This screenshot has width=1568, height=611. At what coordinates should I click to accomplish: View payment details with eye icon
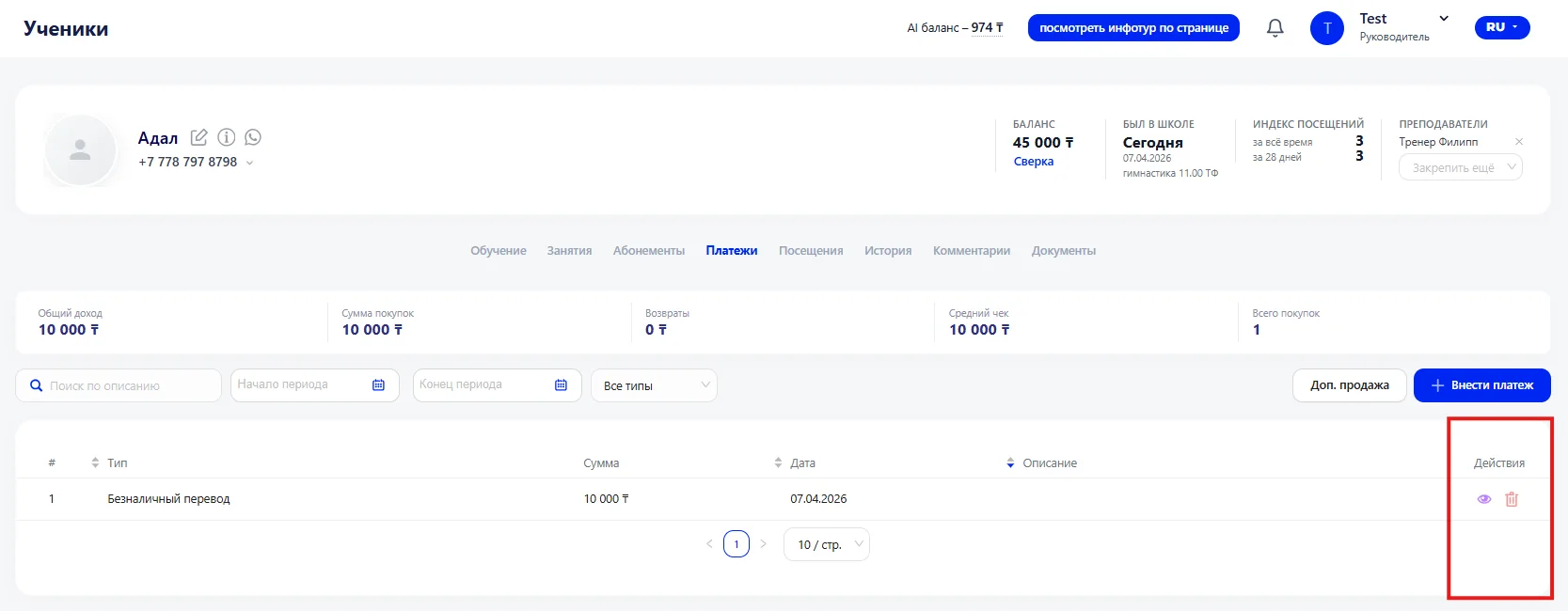click(1483, 499)
